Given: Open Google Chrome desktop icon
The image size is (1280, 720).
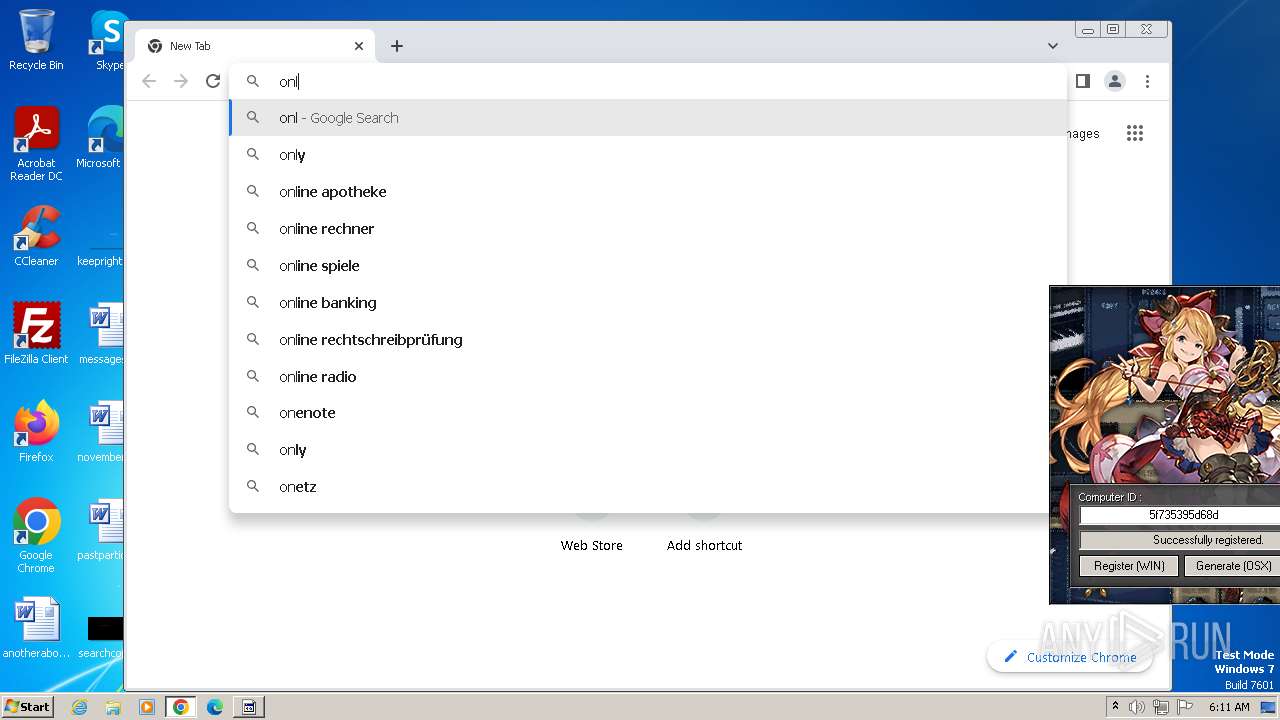Looking at the screenshot, I should coord(36,535).
